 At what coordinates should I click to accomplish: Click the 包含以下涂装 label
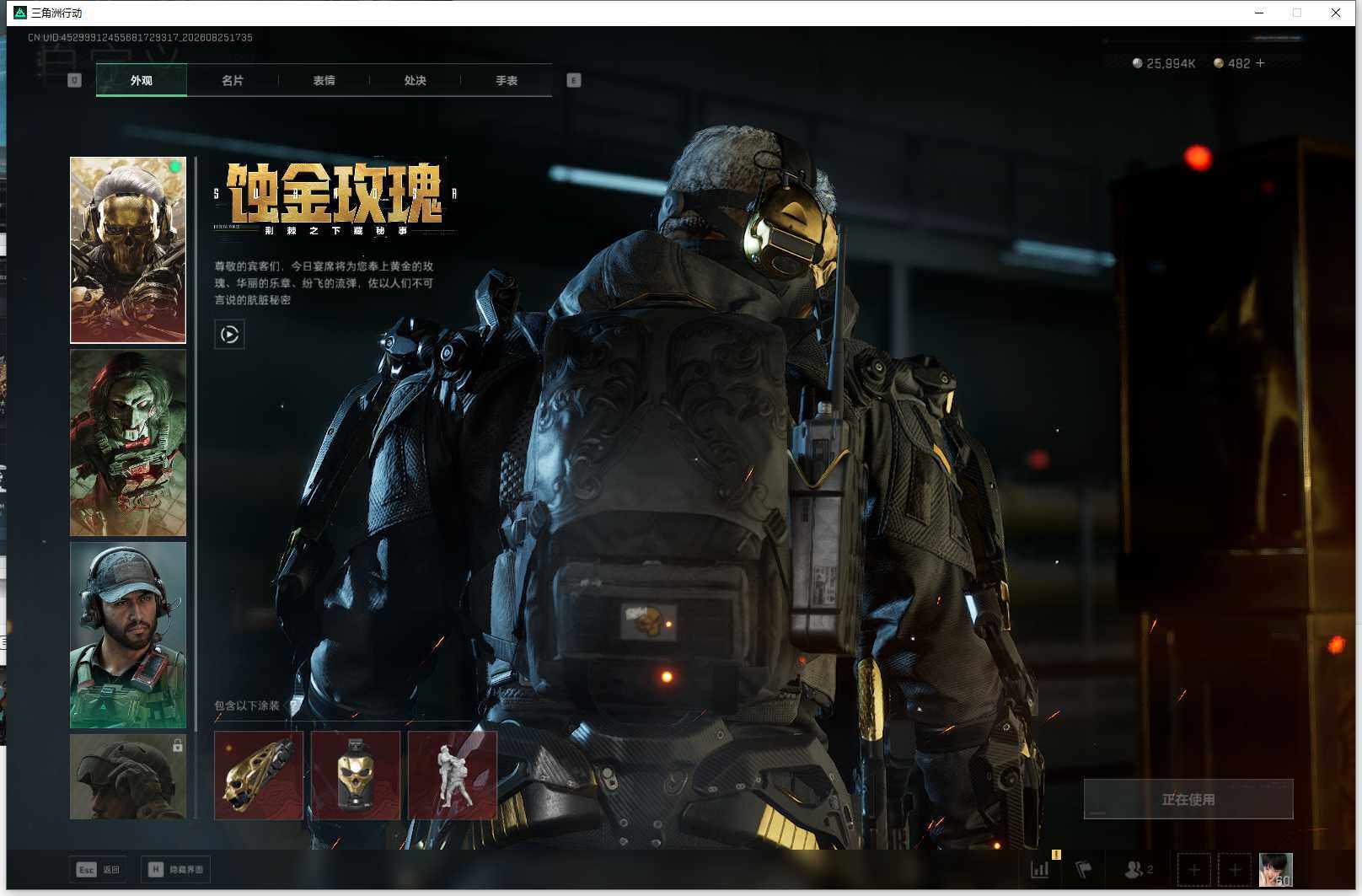(x=247, y=706)
